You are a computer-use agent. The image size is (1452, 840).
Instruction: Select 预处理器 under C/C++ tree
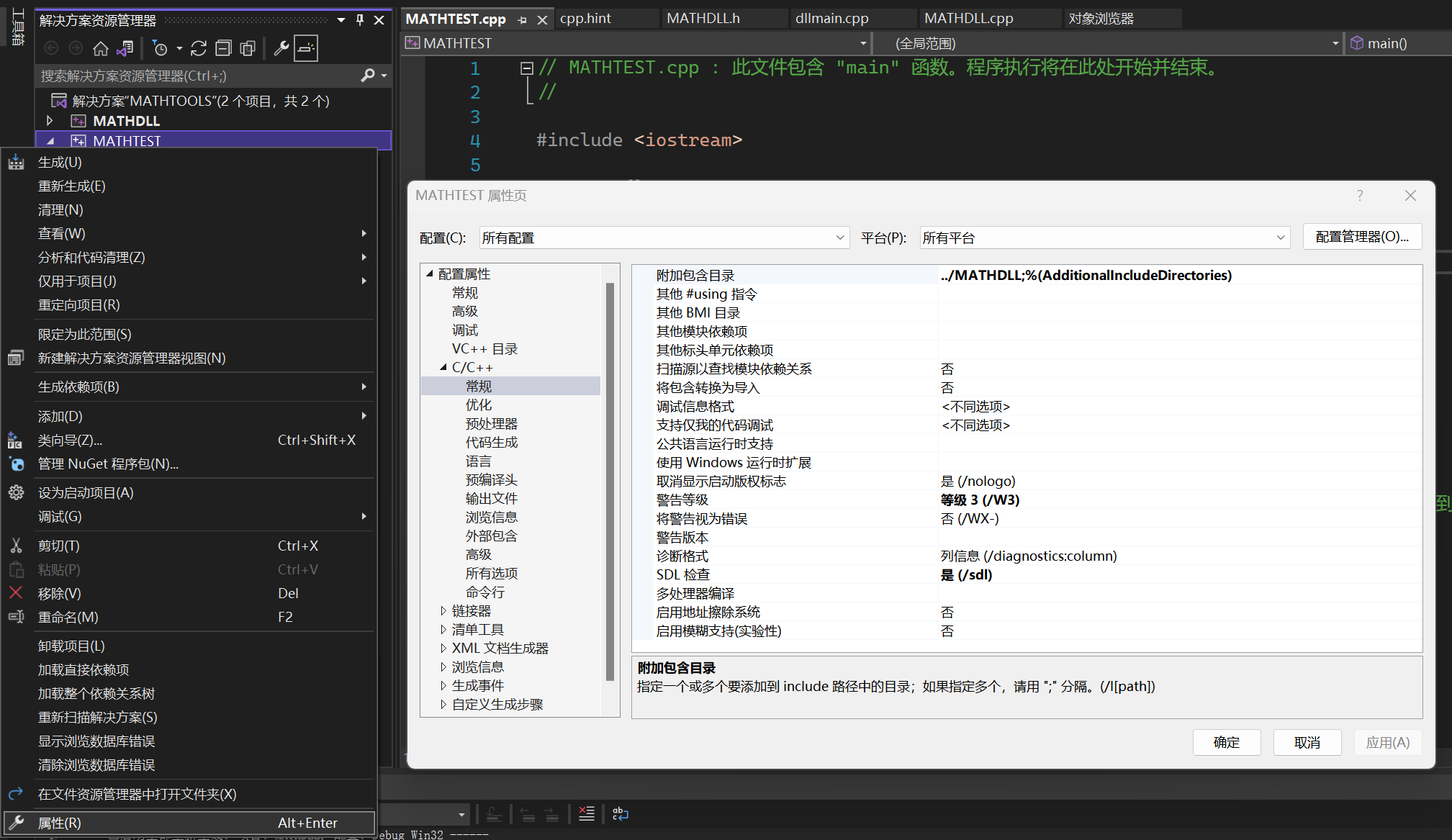point(491,423)
